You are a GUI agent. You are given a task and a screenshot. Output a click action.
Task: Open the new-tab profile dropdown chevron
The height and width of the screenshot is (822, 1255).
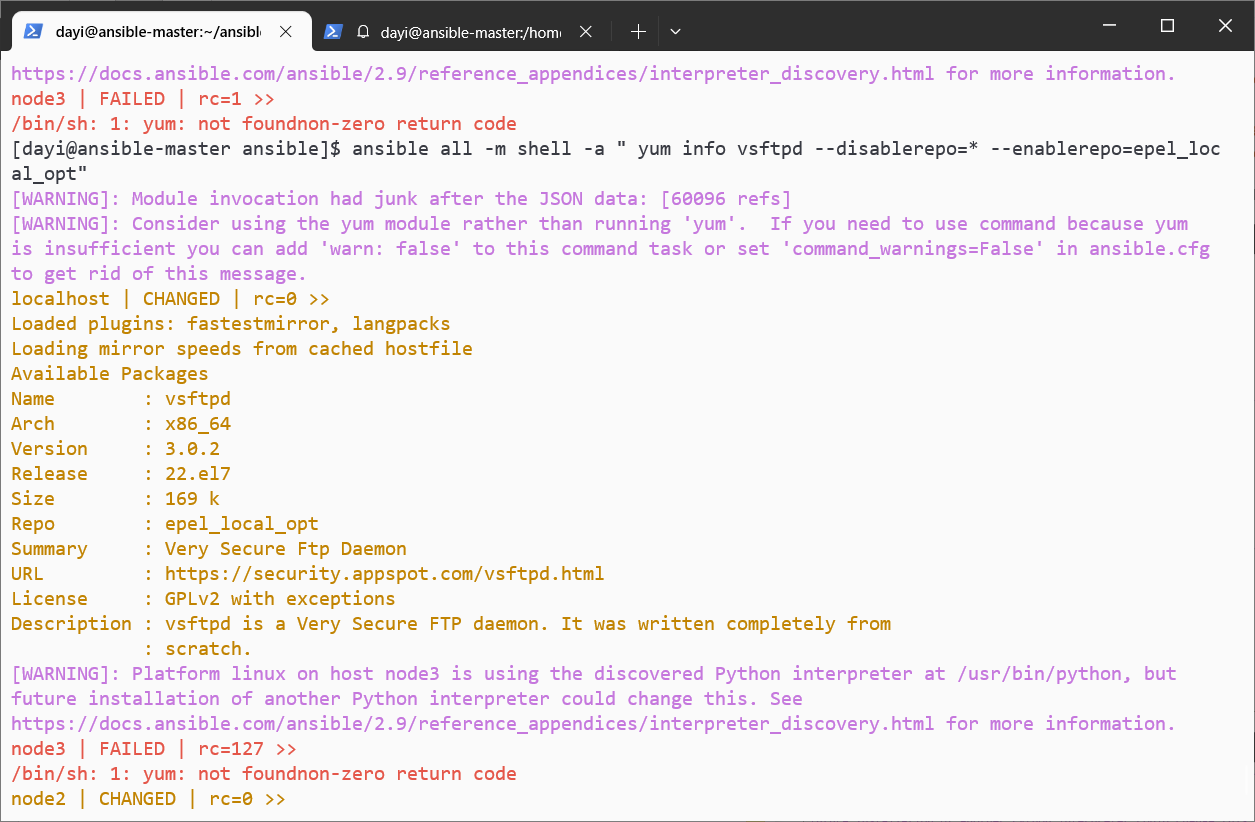[676, 32]
